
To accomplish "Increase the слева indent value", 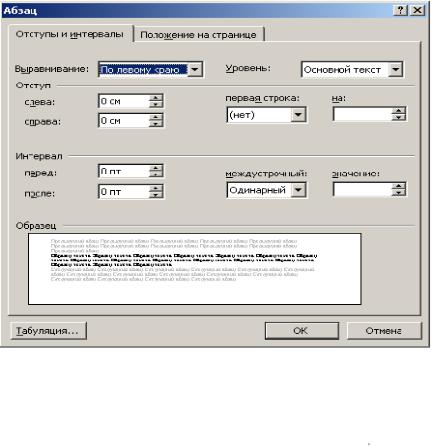I will click(156, 98).
